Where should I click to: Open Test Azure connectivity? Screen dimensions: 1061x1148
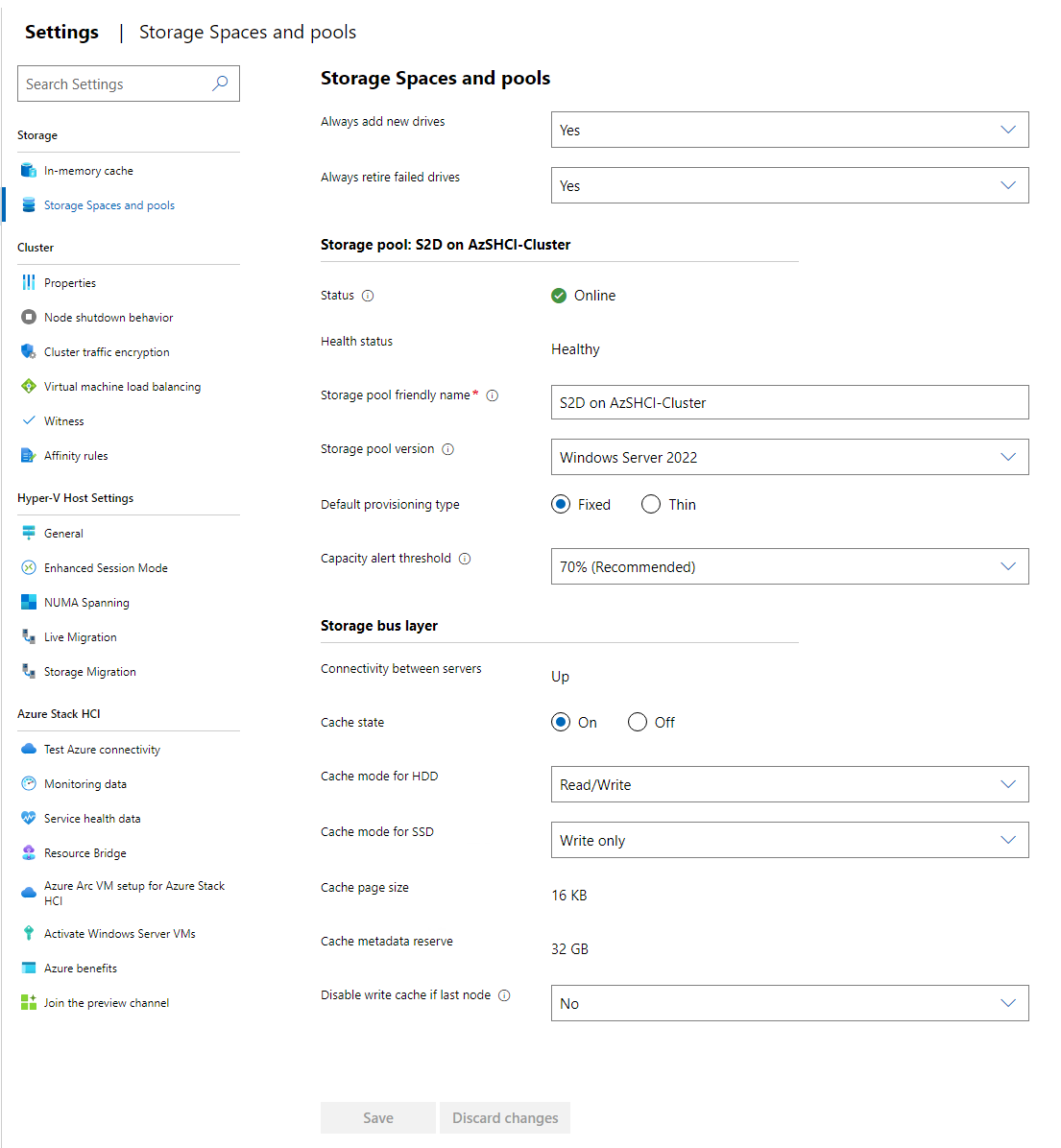(x=100, y=749)
